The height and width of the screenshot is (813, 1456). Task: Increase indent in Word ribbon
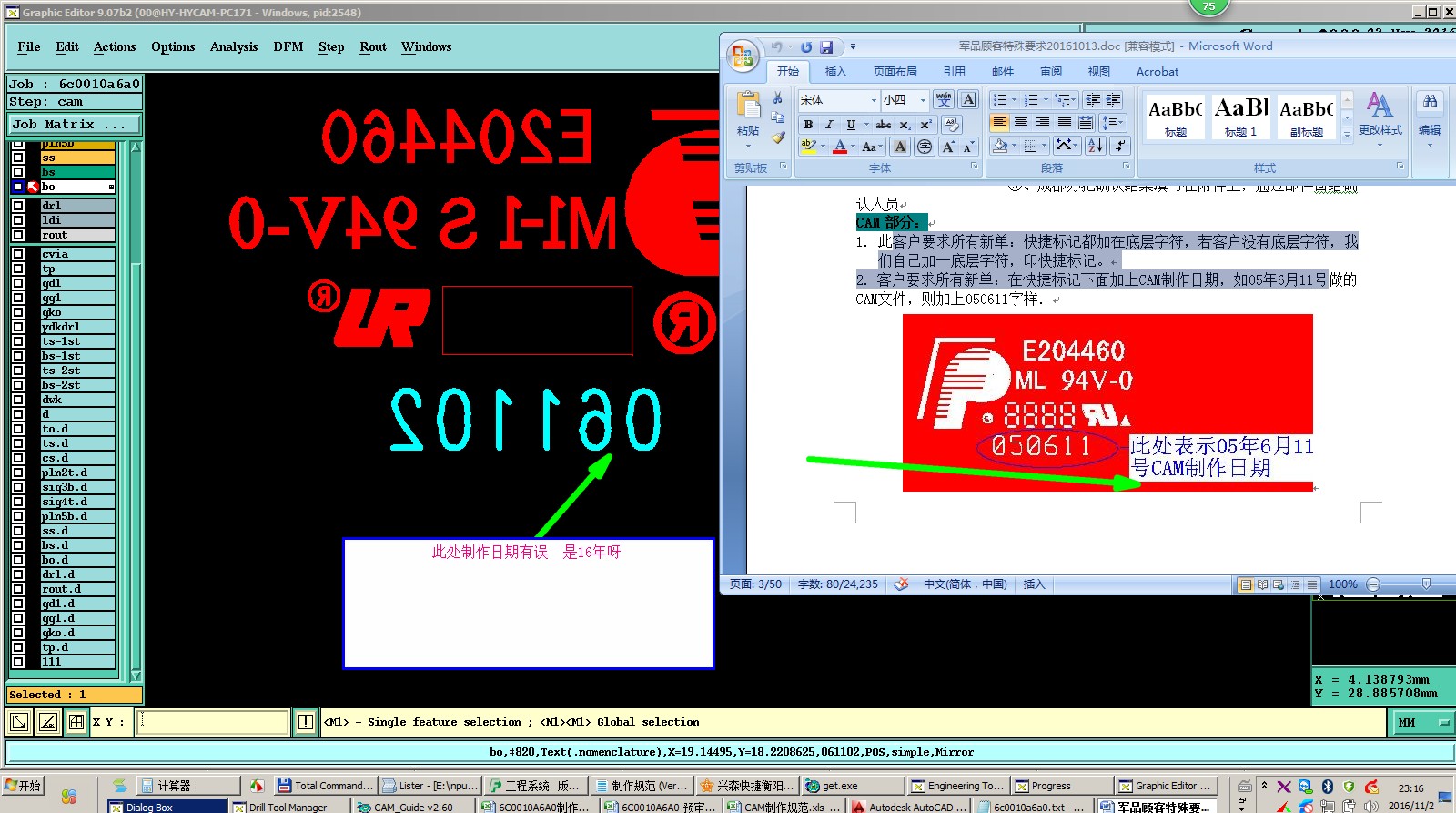click(1114, 99)
